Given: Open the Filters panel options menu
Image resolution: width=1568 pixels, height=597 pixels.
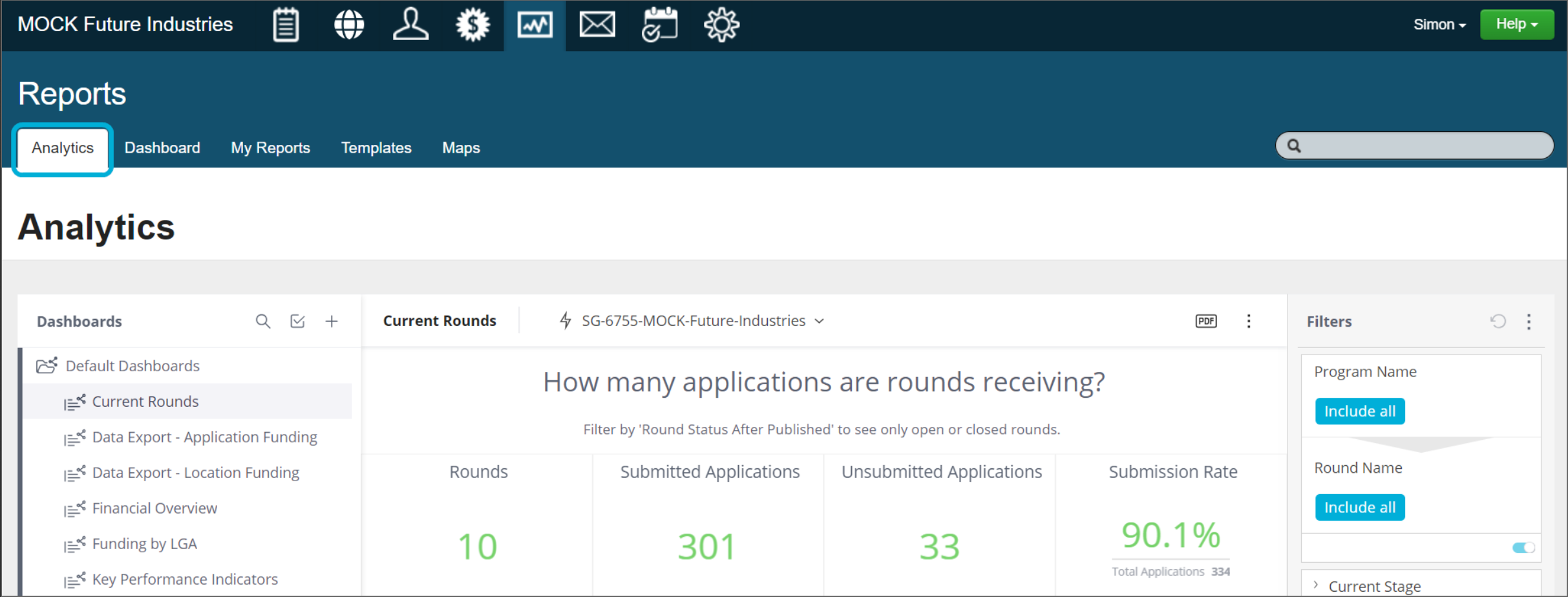Looking at the screenshot, I should [x=1529, y=321].
